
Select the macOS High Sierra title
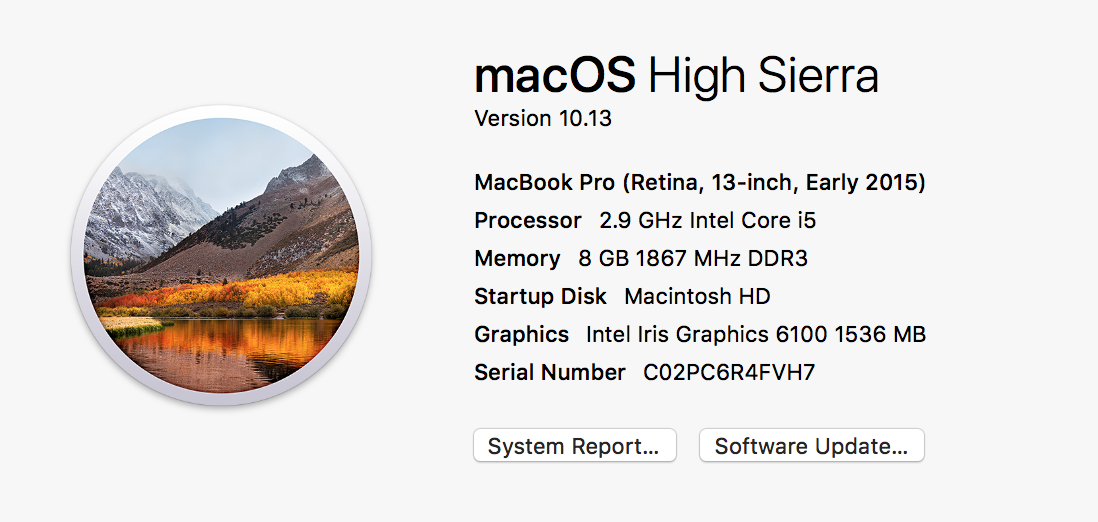pos(676,76)
